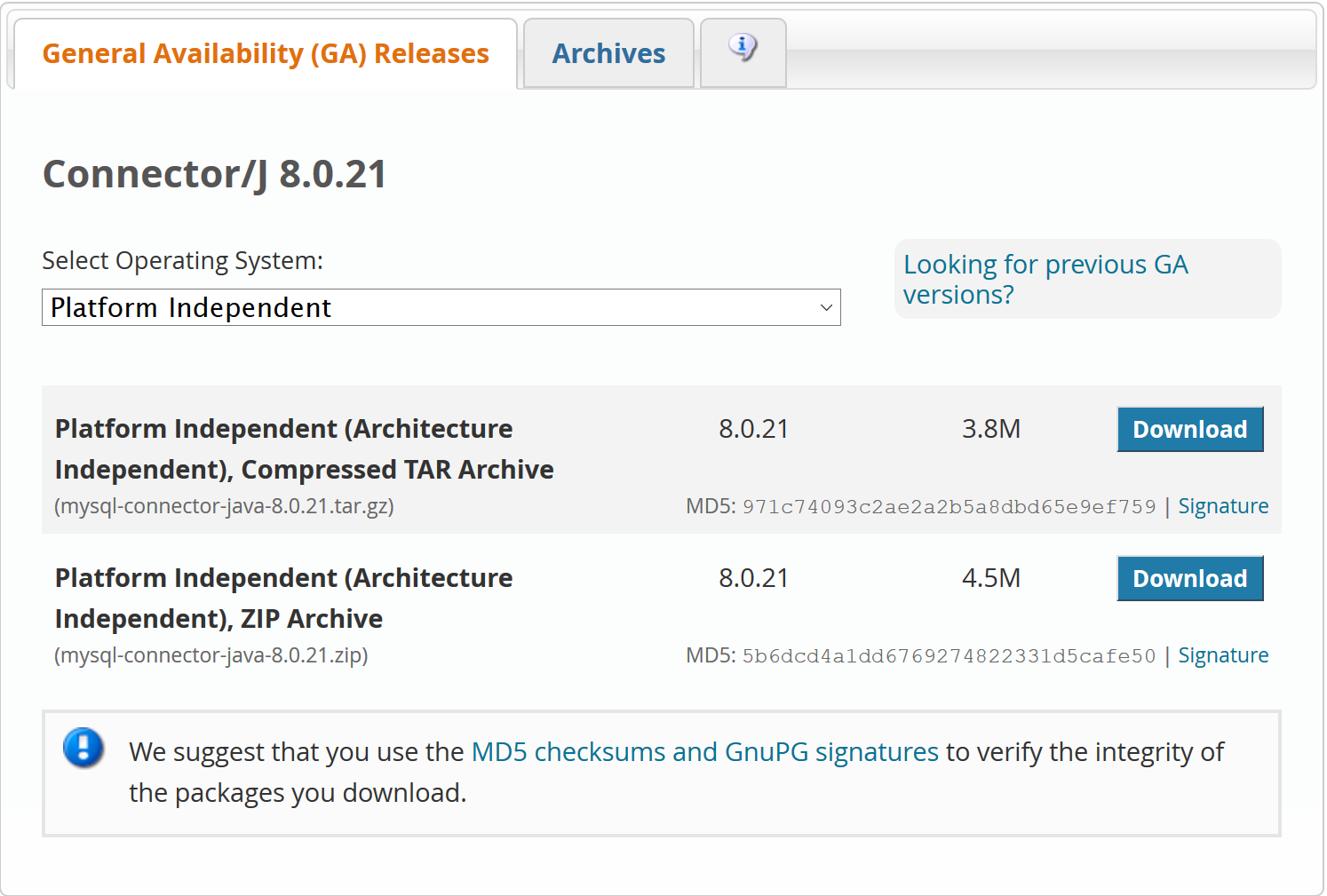This screenshot has width=1327, height=896.
Task: Click the 3.8M file size
Action: (x=991, y=429)
